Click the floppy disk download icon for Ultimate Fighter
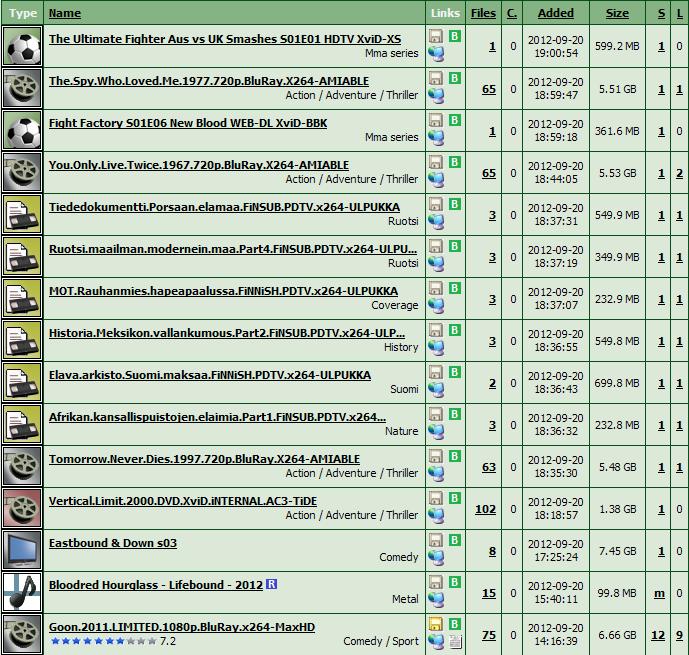This screenshot has width=689, height=655. point(436,36)
